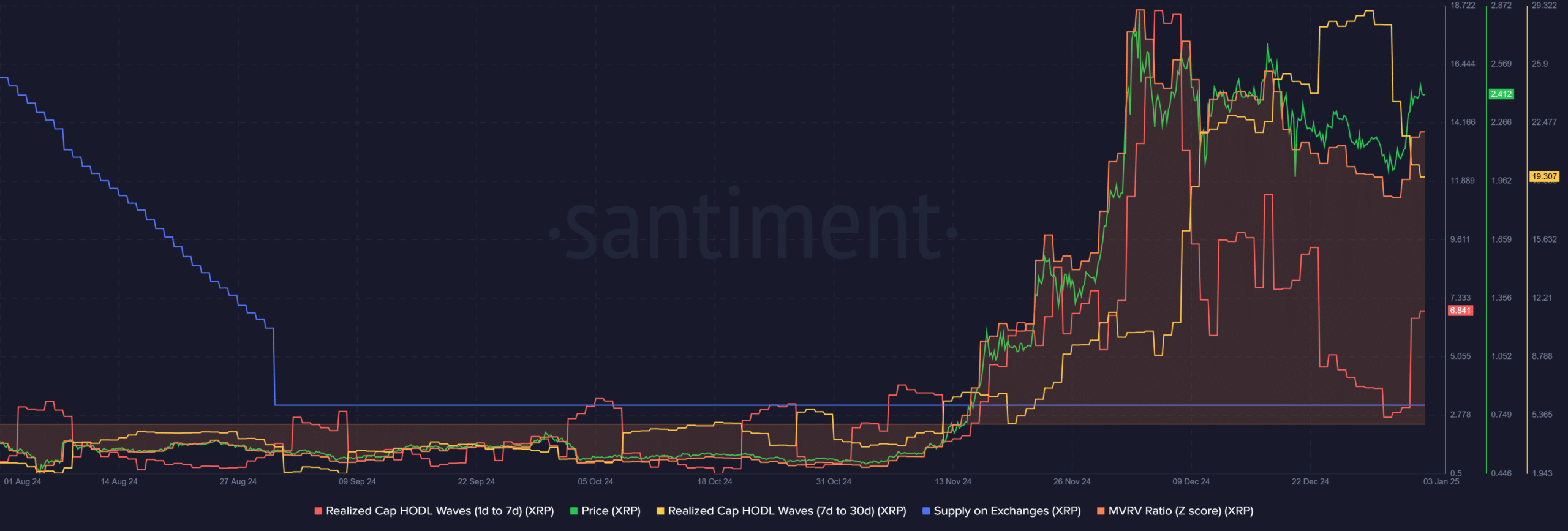
Task: Toggle the MVRV Ratio (Z score) series label
Action: click(x=1180, y=511)
